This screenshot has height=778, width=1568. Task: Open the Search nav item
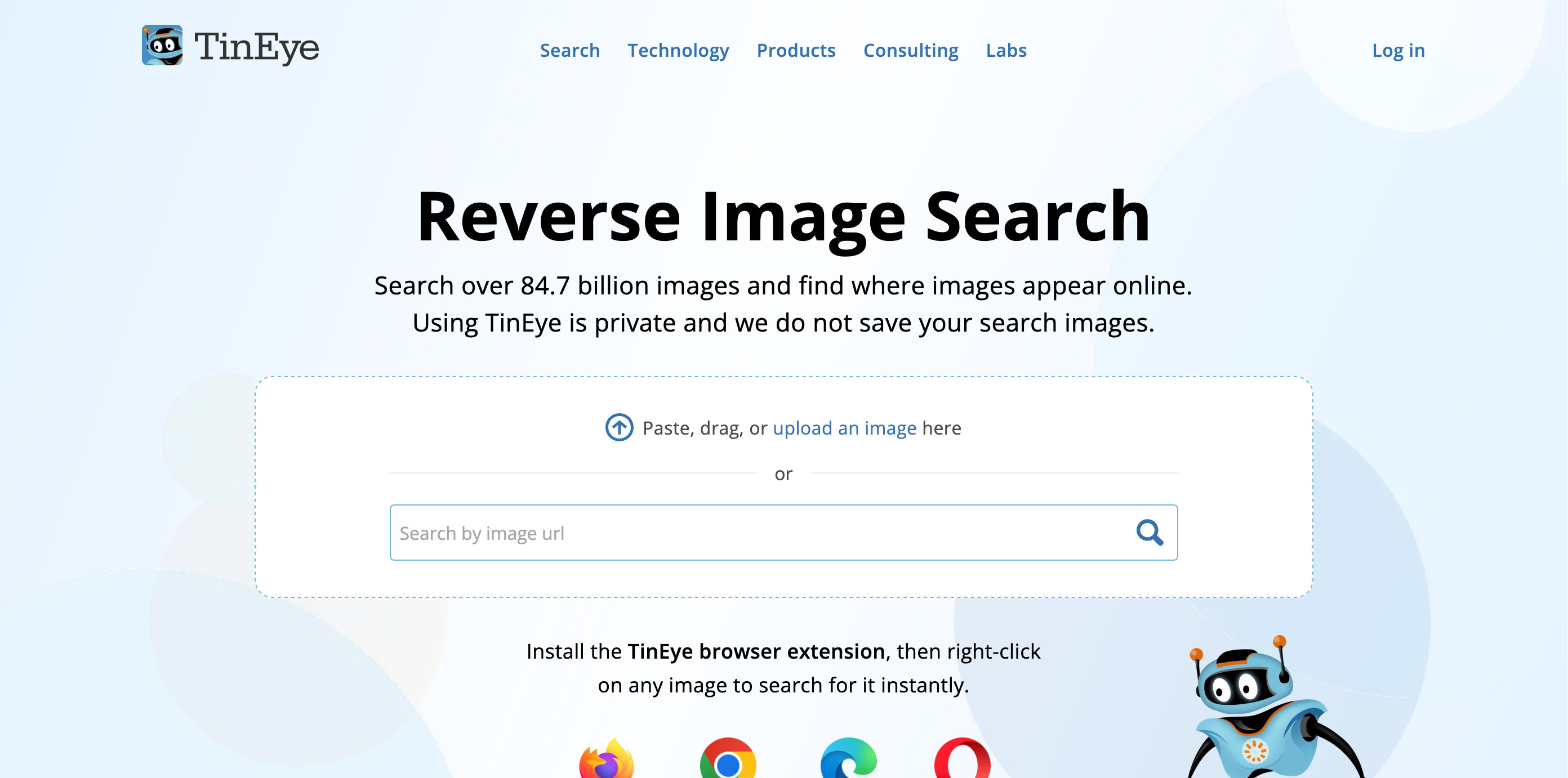(570, 50)
